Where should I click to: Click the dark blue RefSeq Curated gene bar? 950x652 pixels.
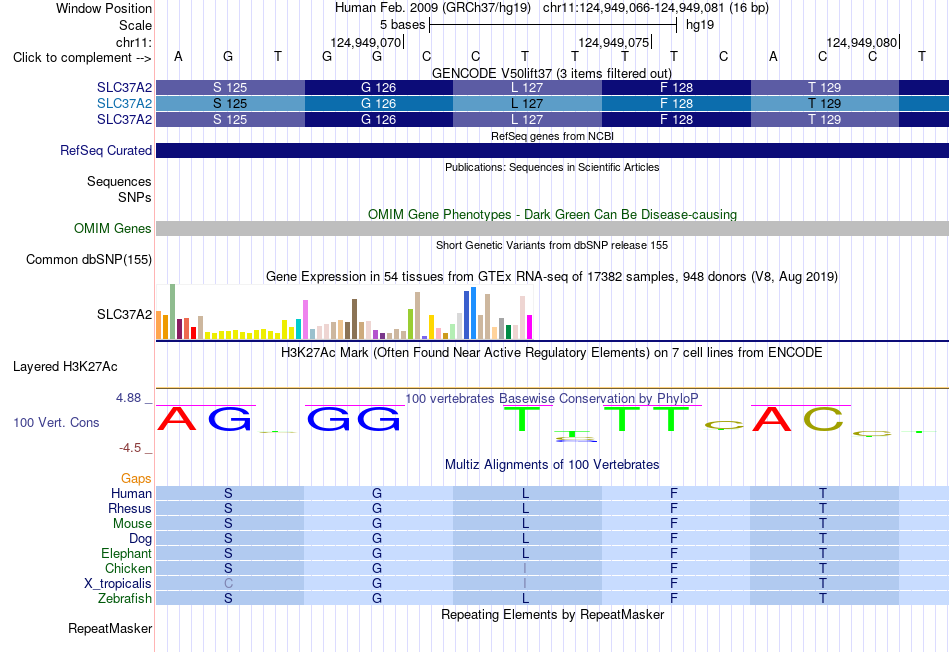coord(552,150)
